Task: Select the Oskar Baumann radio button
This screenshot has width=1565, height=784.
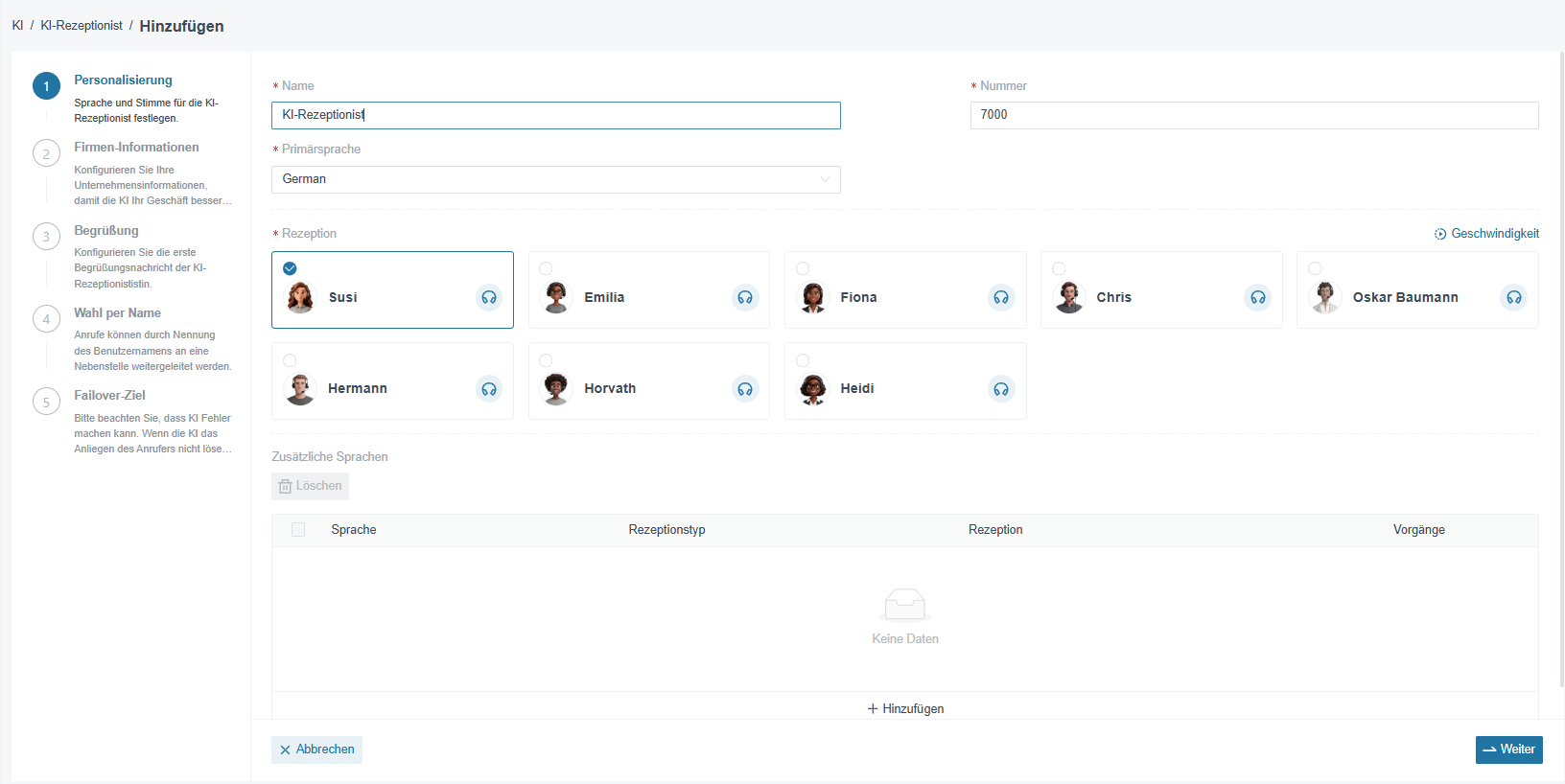Action: pos(1315,268)
